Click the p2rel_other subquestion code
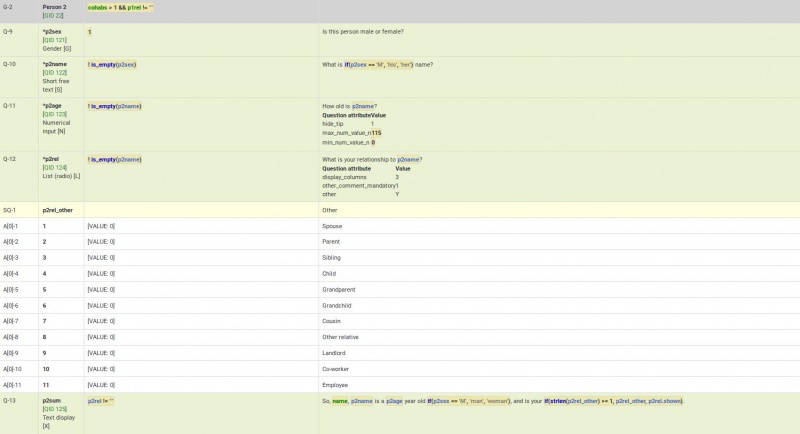This screenshot has width=800, height=434. [57, 210]
